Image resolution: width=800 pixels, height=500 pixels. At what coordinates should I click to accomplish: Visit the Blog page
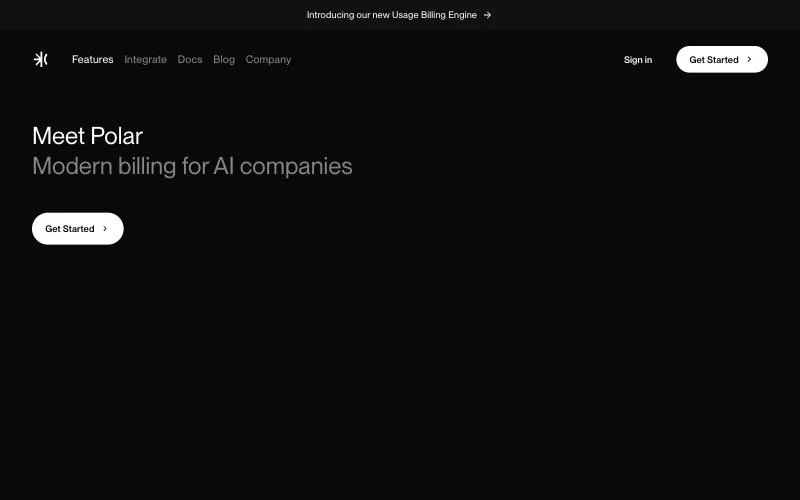224,60
